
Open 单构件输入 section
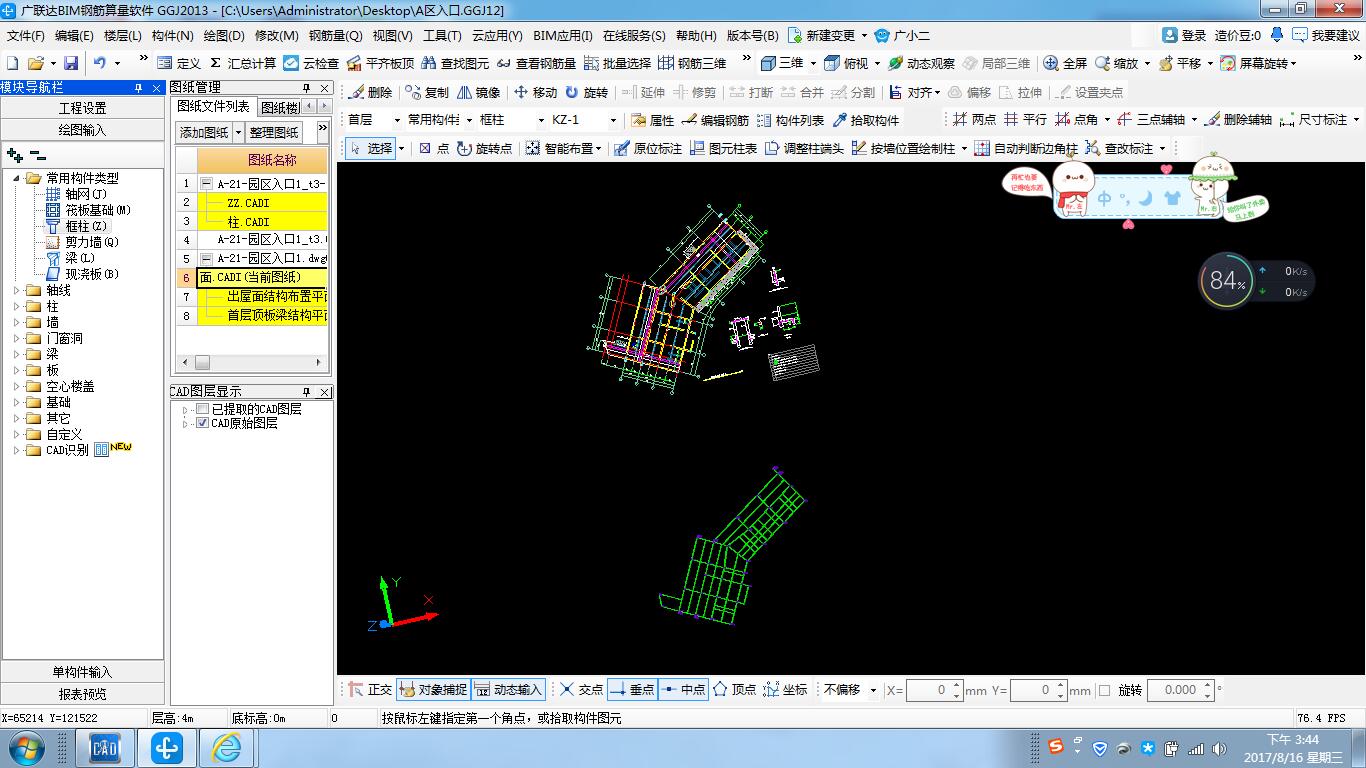tap(83, 672)
